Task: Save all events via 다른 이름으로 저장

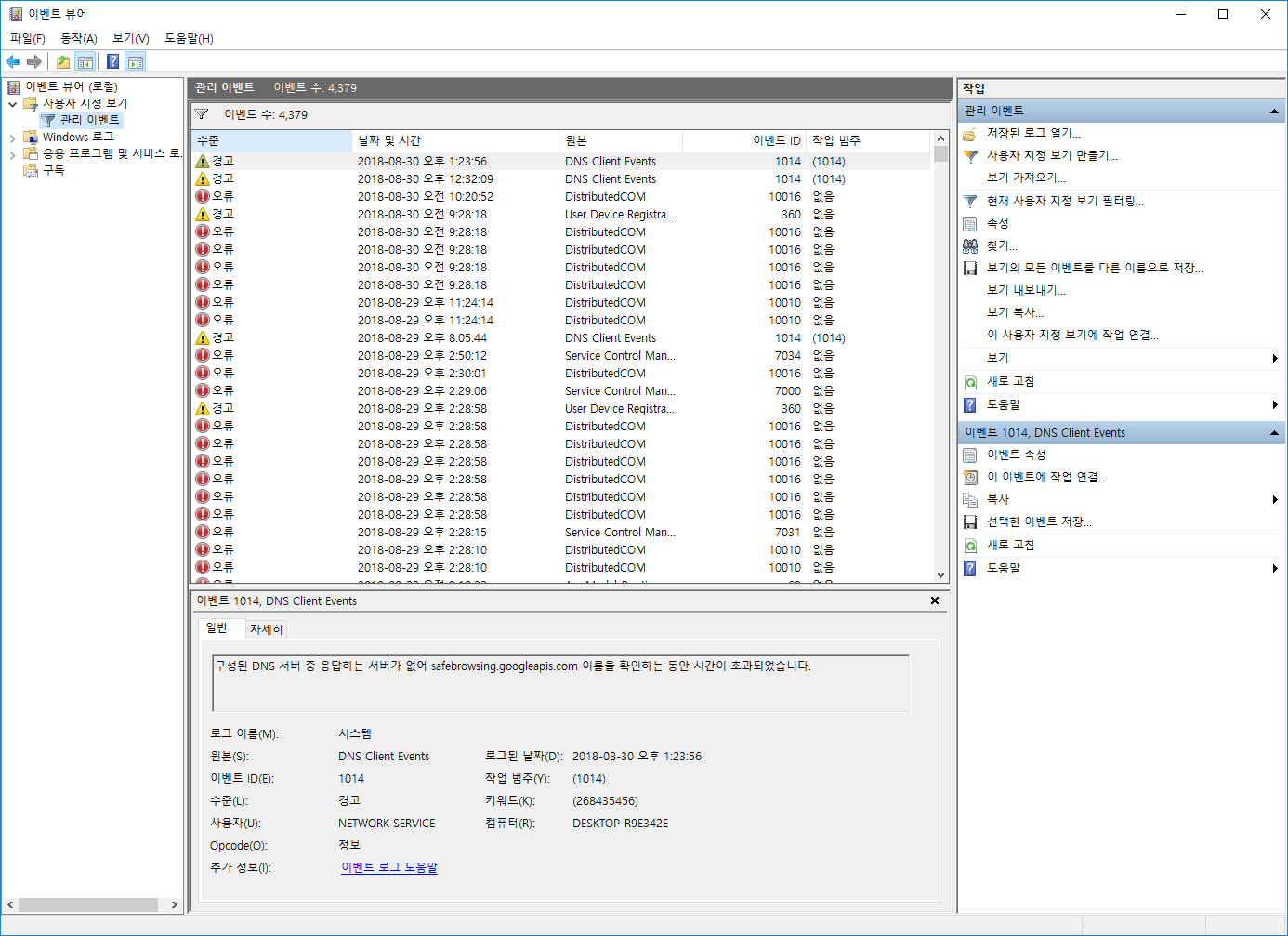Action: click(x=1095, y=268)
